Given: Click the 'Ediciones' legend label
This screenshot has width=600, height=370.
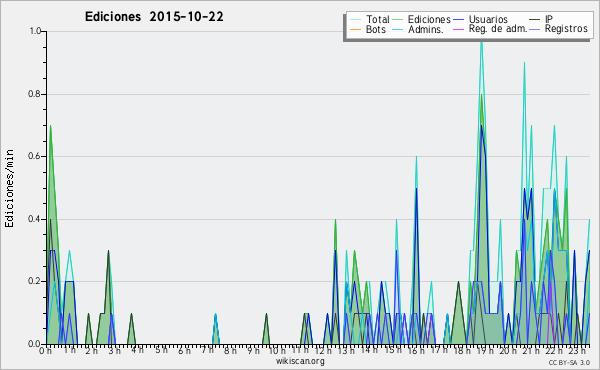Looking at the screenshot, I should 429,20.
